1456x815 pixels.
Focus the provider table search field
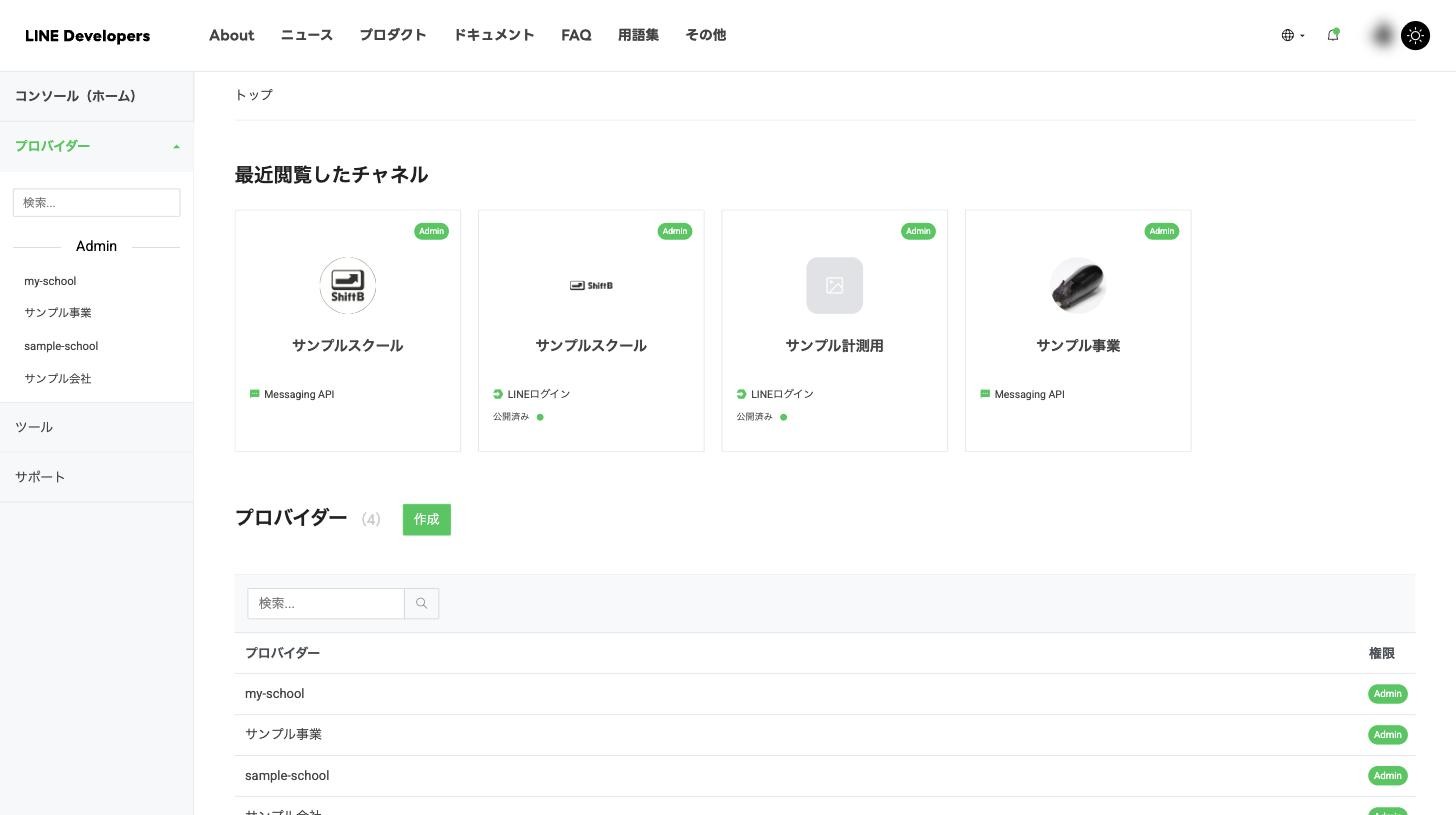(326, 604)
